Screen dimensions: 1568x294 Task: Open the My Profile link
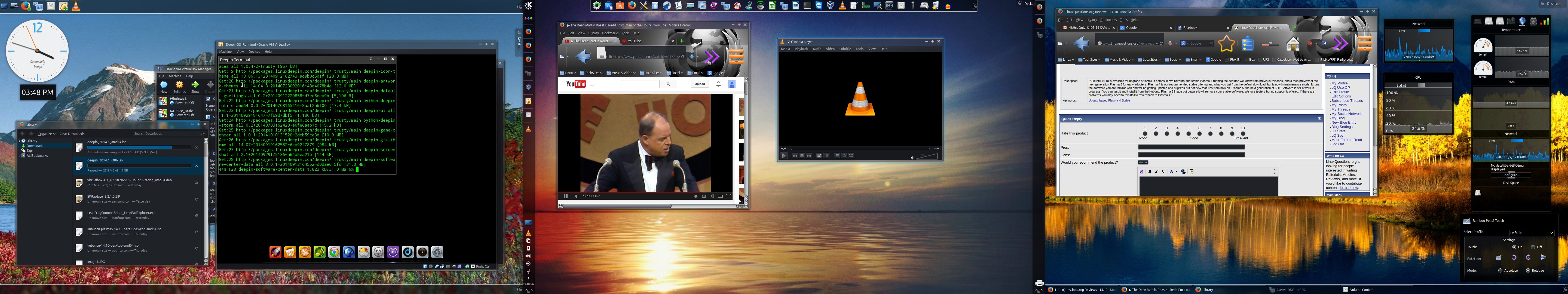click(1339, 83)
